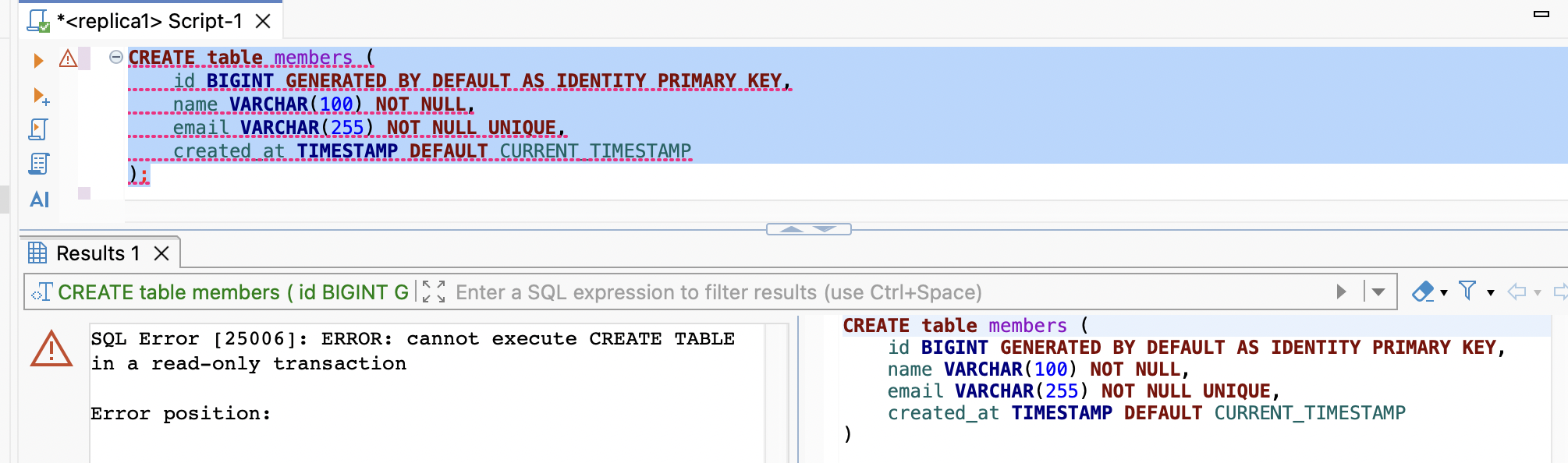Click 'PRIMARY KEY' in the results SQL preview
This screenshot has width=1568, height=463.
coord(1434,348)
